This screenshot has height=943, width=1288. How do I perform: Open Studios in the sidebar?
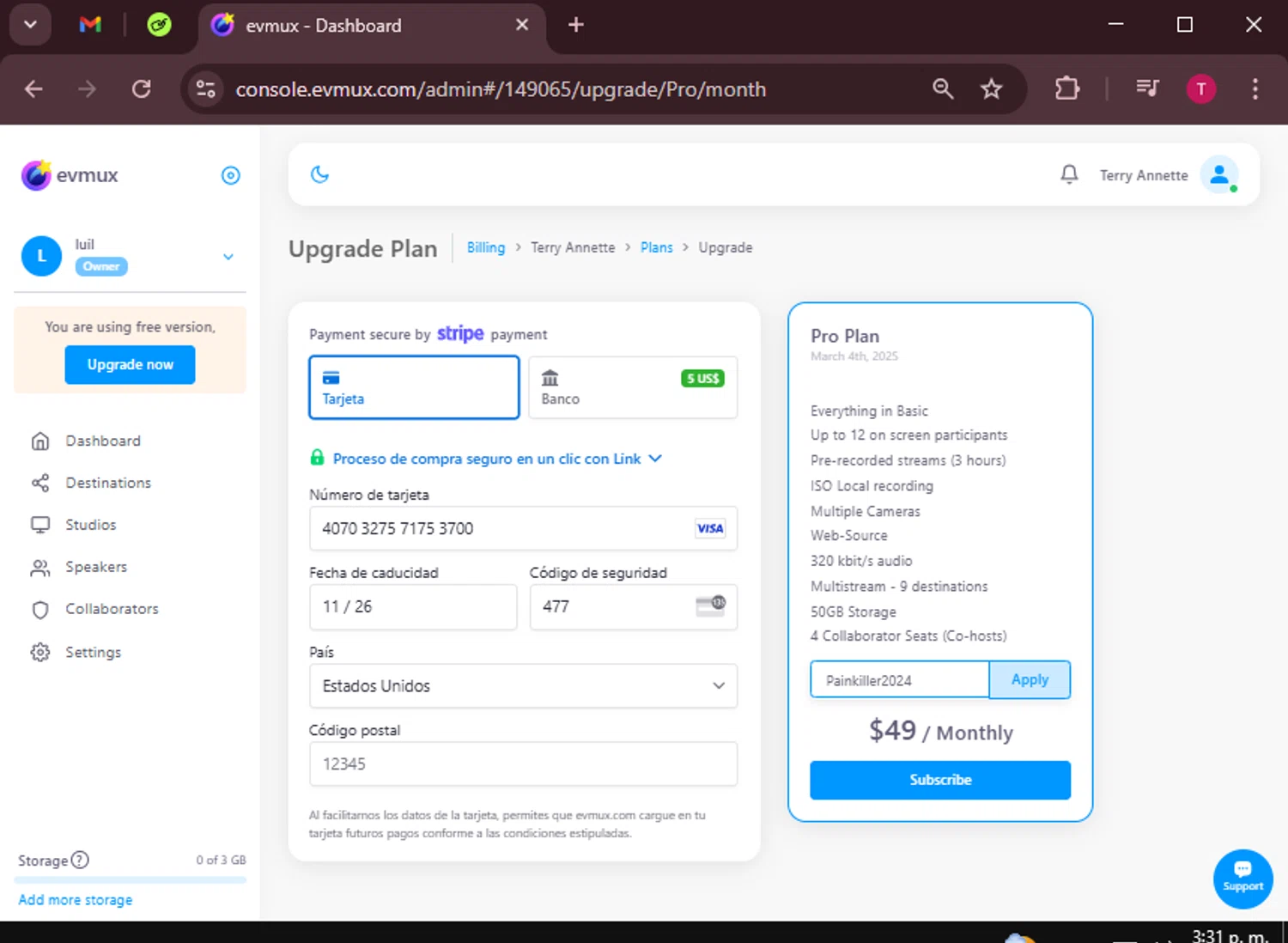tap(91, 525)
